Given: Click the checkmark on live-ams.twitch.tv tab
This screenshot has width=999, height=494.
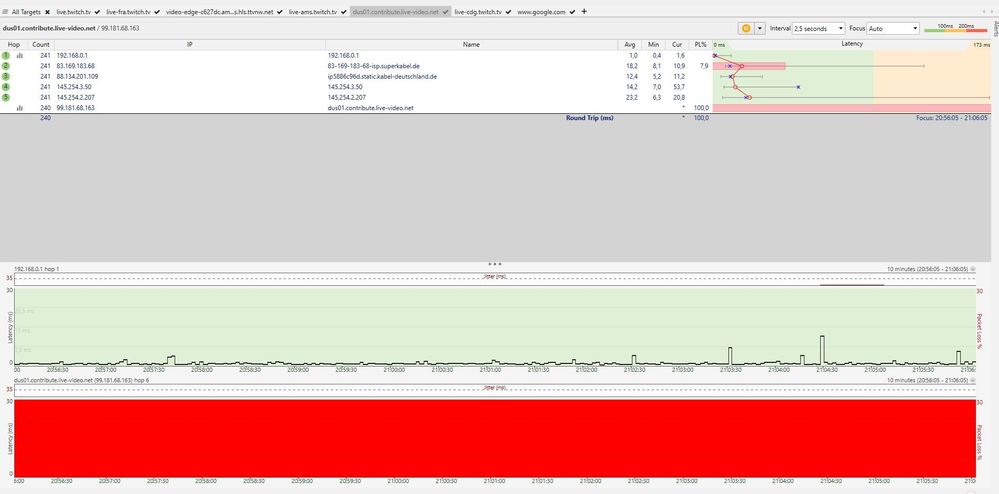Looking at the screenshot, I should tap(343, 11).
